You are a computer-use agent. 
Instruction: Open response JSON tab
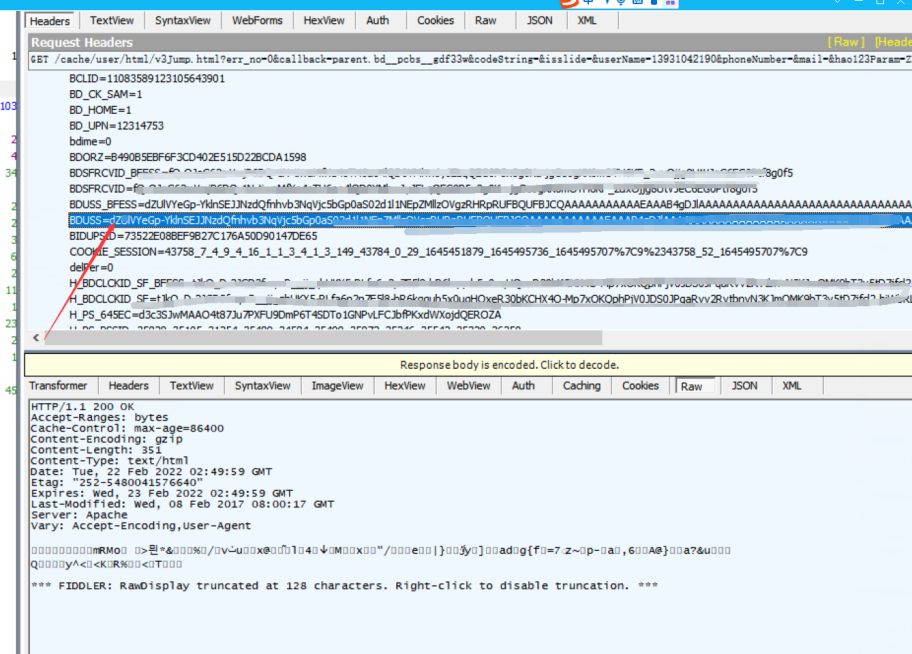tap(744, 386)
